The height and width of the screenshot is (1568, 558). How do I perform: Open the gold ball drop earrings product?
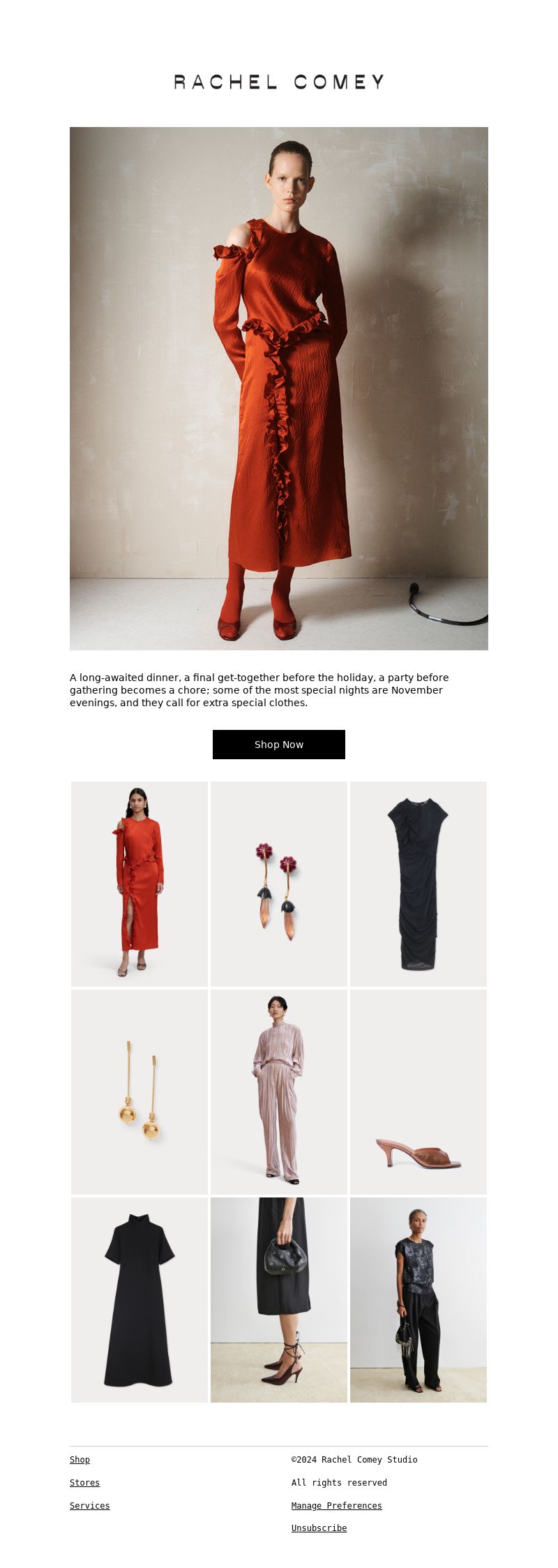pyautogui.click(x=139, y=1092)
